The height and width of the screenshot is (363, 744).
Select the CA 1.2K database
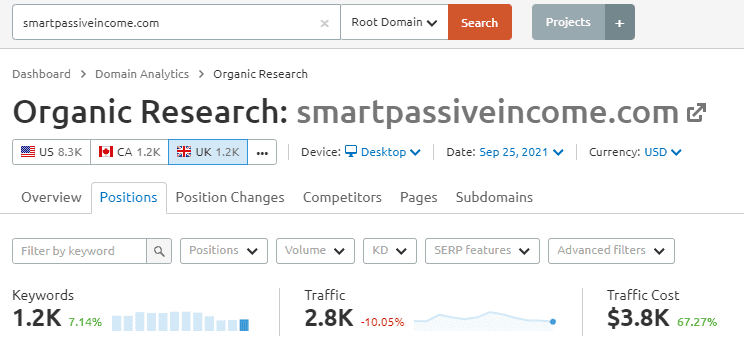(x=129, y=152)
